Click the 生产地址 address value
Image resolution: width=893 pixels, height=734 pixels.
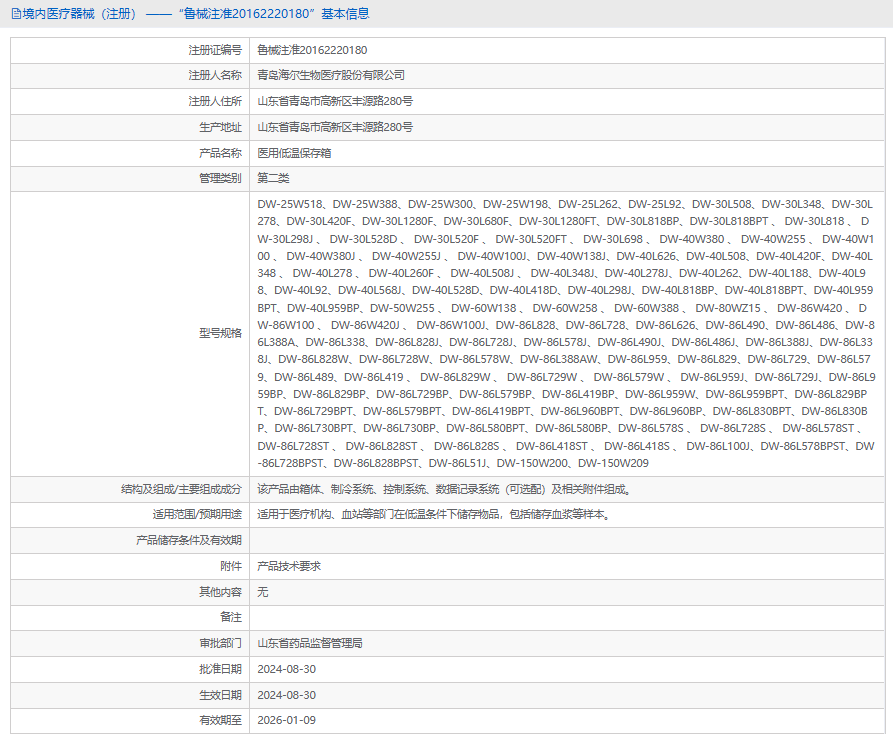point(335,127)
